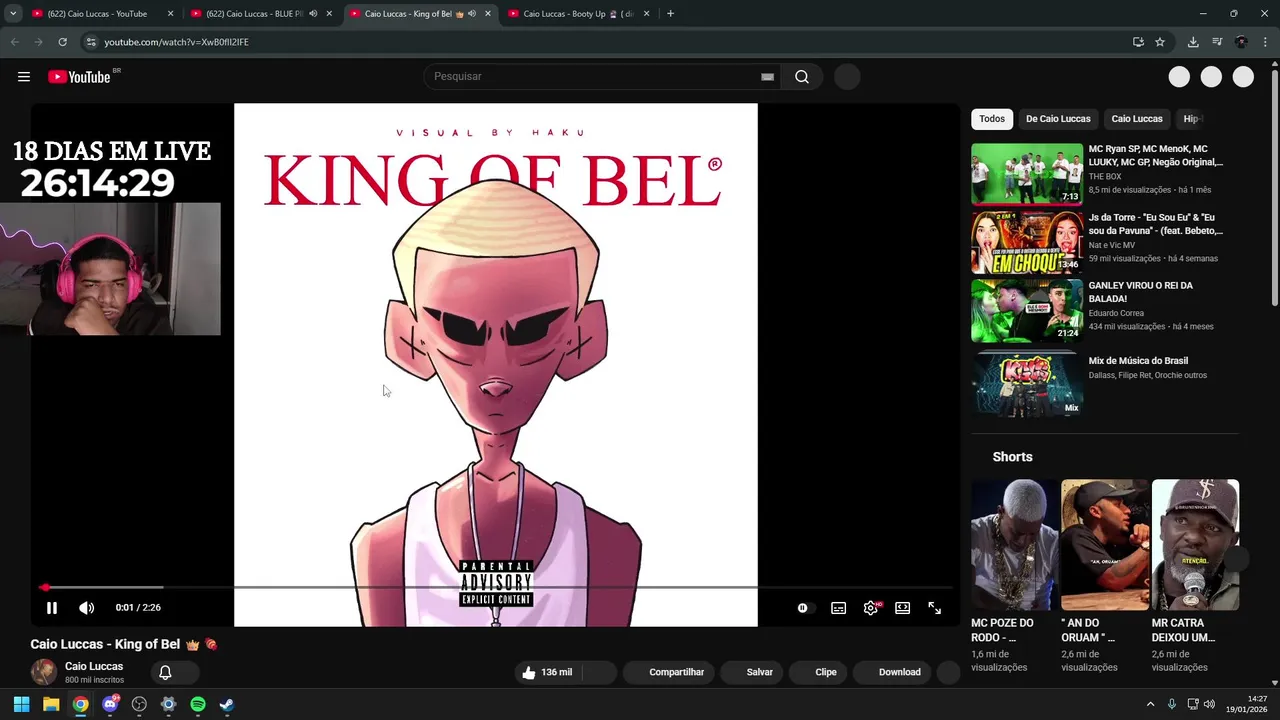Open the MC POZE DO RODO short
The image size is (1280, 720).
1014,545
